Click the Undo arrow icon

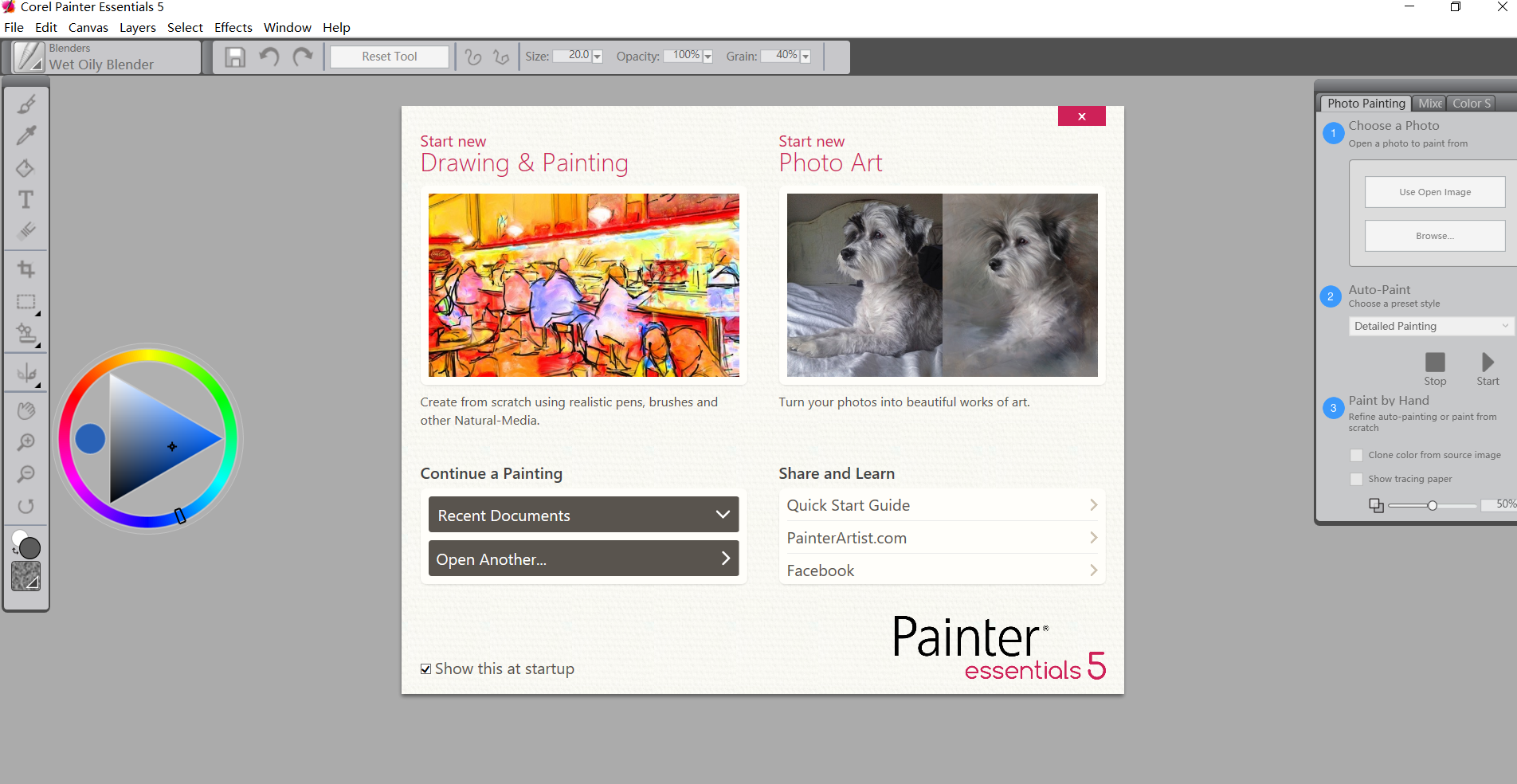(269, 57)
